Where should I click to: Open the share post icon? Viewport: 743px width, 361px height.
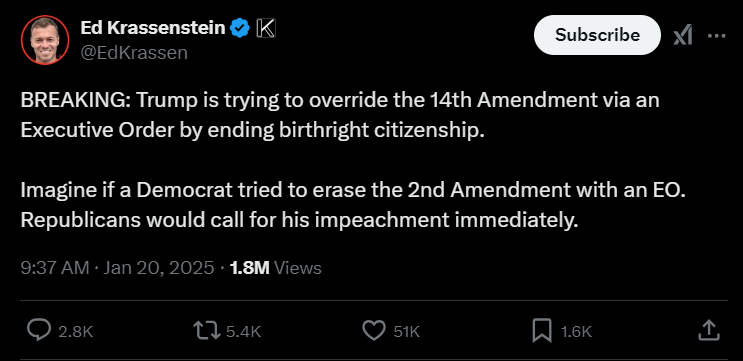[709, 330]
